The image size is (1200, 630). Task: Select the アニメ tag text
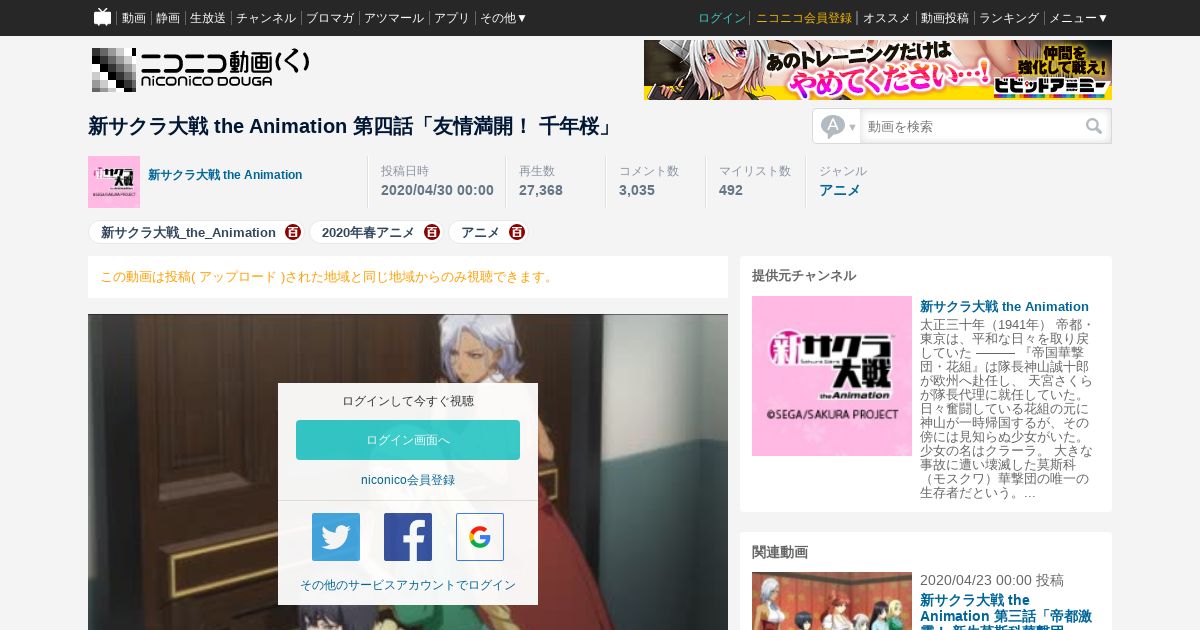pyautogui.click(x=480, y=232)
